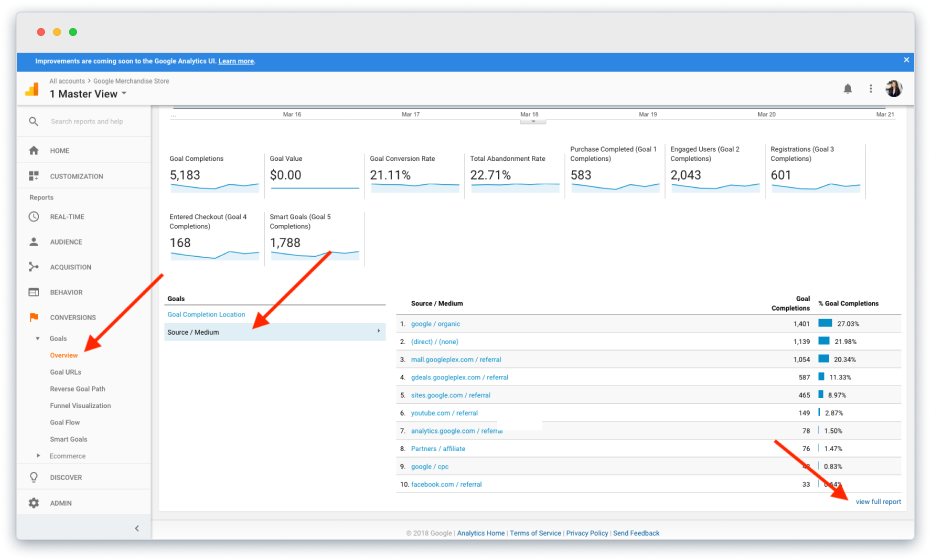
Task: Collapse the Goals tree section
Action: pos(37,338)
